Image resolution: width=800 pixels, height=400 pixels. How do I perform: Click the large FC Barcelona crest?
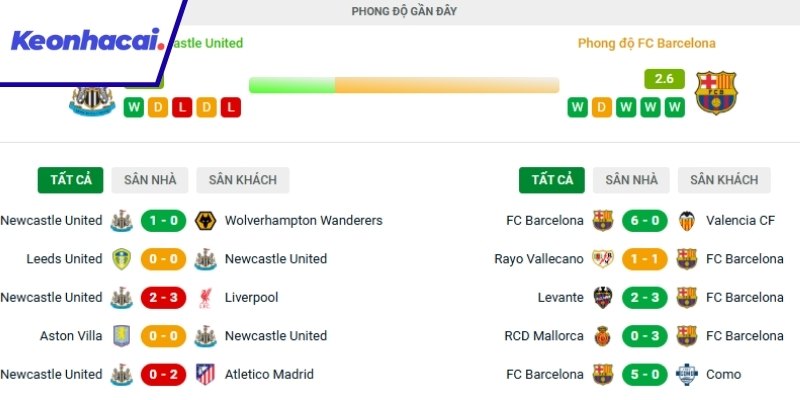click(x=716, y=92)
